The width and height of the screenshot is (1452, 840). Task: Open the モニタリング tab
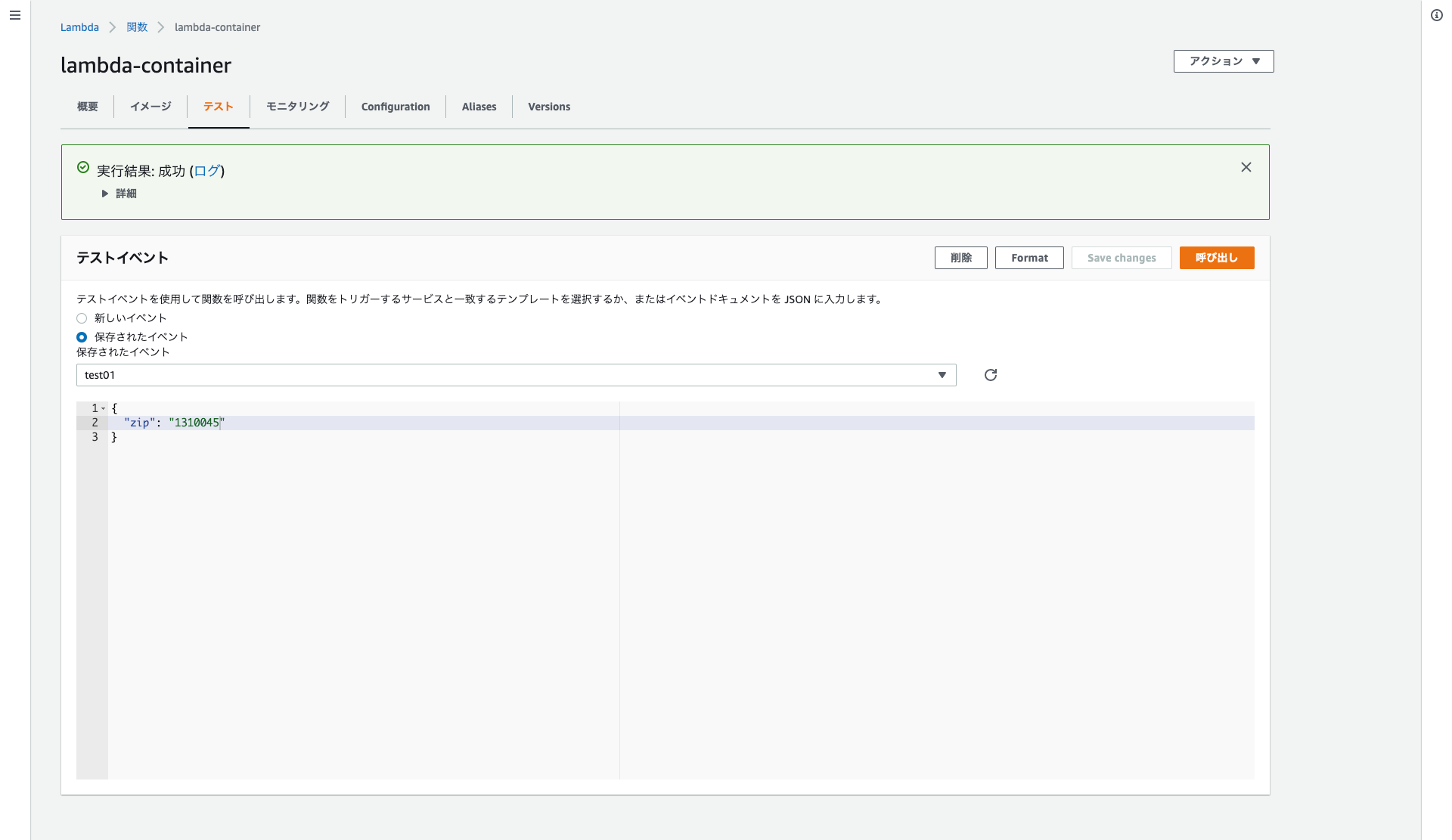click(x=296, y=107)
